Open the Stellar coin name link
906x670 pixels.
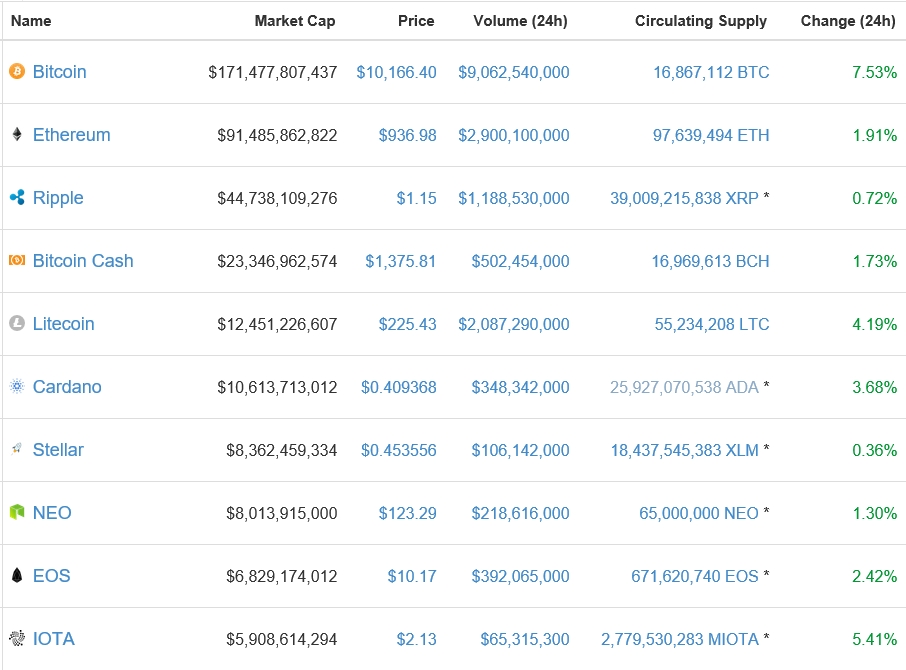coord(58,450)
